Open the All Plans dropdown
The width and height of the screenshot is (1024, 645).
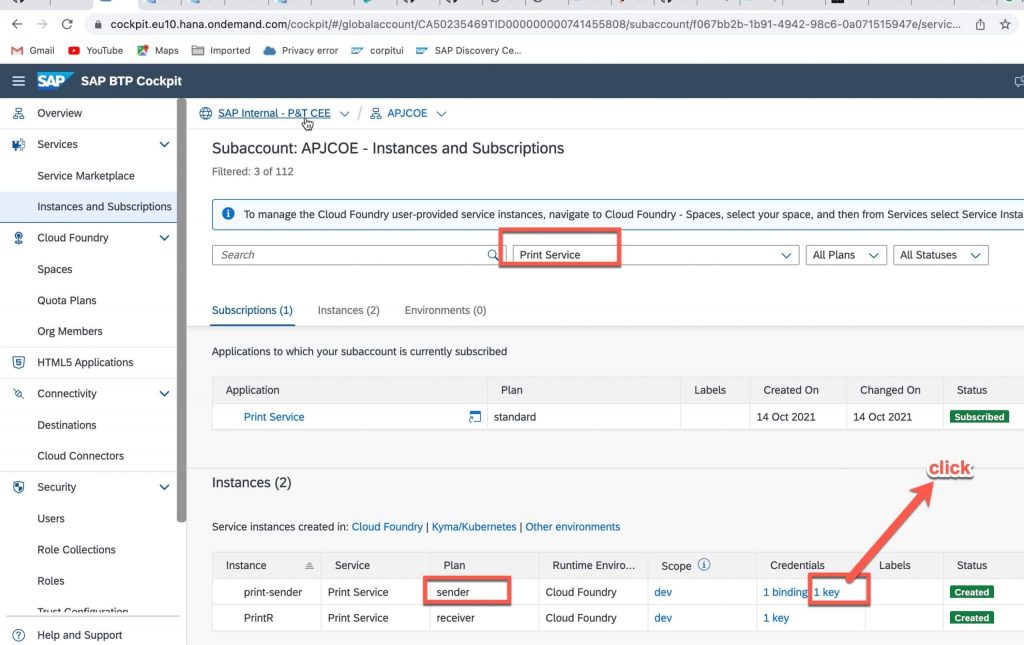(846, 255)
